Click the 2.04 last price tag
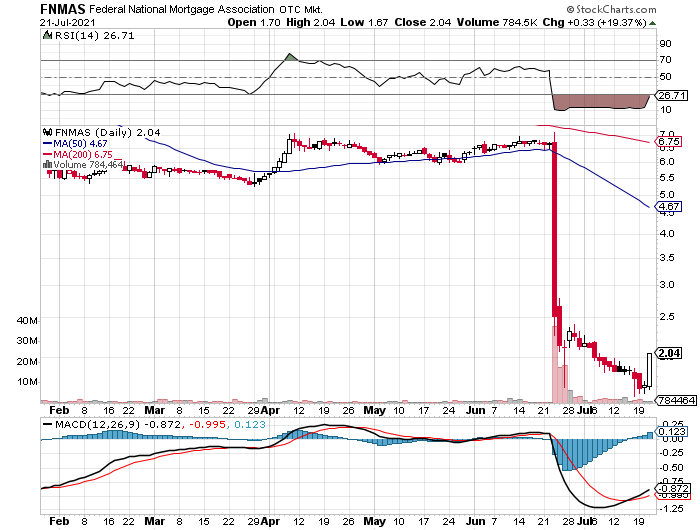Screen dimensions: 700x530 (668, 353)
